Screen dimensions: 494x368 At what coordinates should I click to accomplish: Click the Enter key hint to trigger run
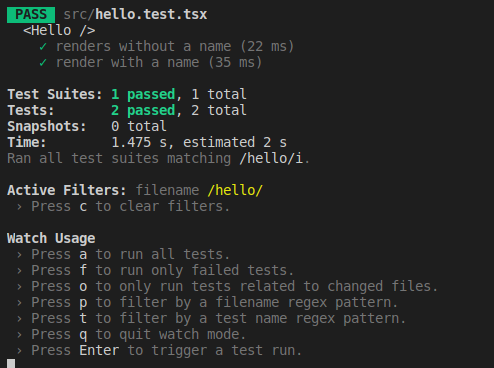point(99,351)
